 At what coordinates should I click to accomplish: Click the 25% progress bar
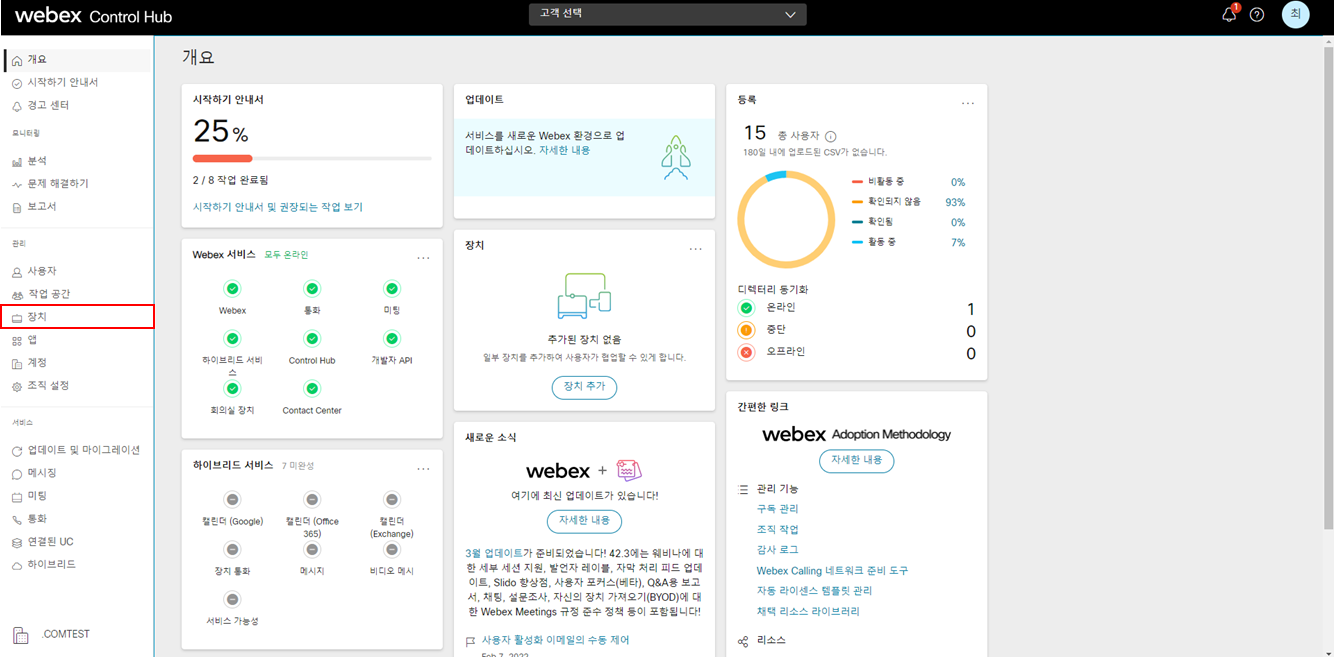312,158
